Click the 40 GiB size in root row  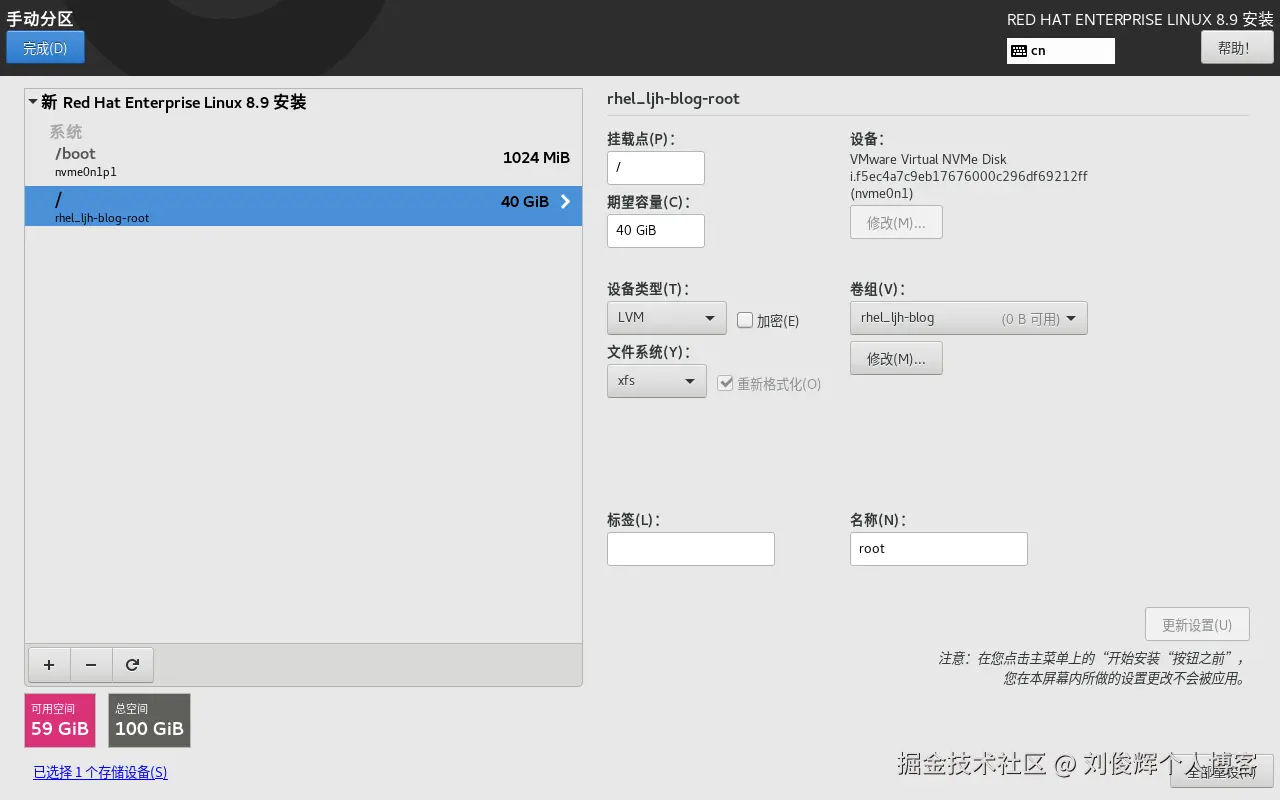click(x=525, y=202)
